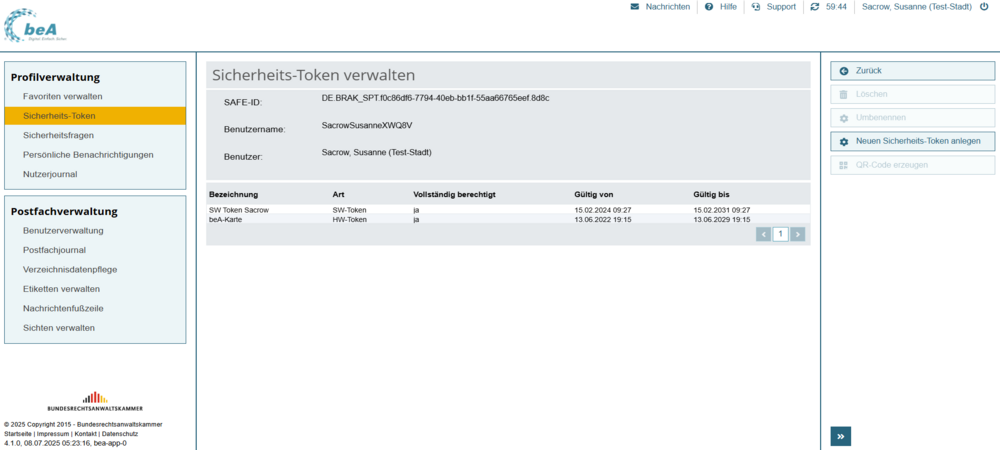1000x450 pixels.
Task: Open Nachrichten envelope icon in the header
Action: pyautogui.click(x=634, y=7)
